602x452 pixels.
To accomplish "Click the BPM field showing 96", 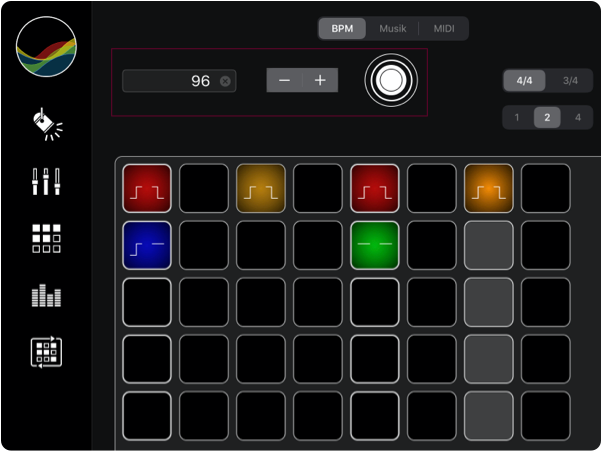I will coord(179,81).
